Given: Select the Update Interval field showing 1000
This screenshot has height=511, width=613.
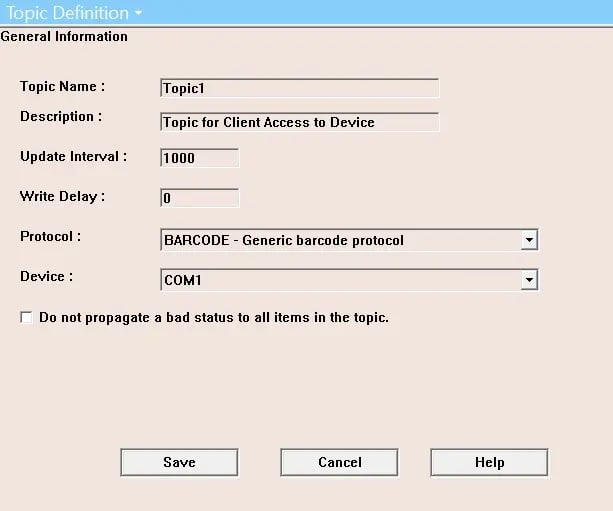Looking at the screenshot, I should 199,158.
